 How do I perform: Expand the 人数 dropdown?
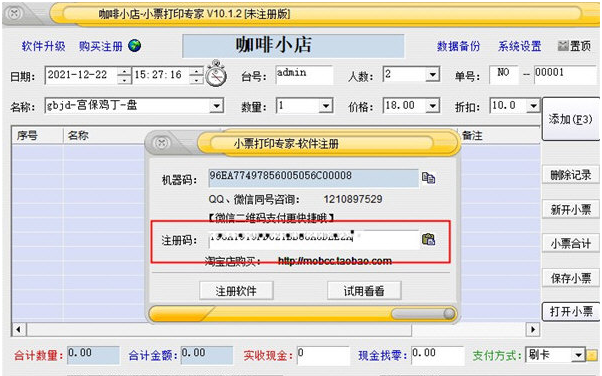(433, 74)
